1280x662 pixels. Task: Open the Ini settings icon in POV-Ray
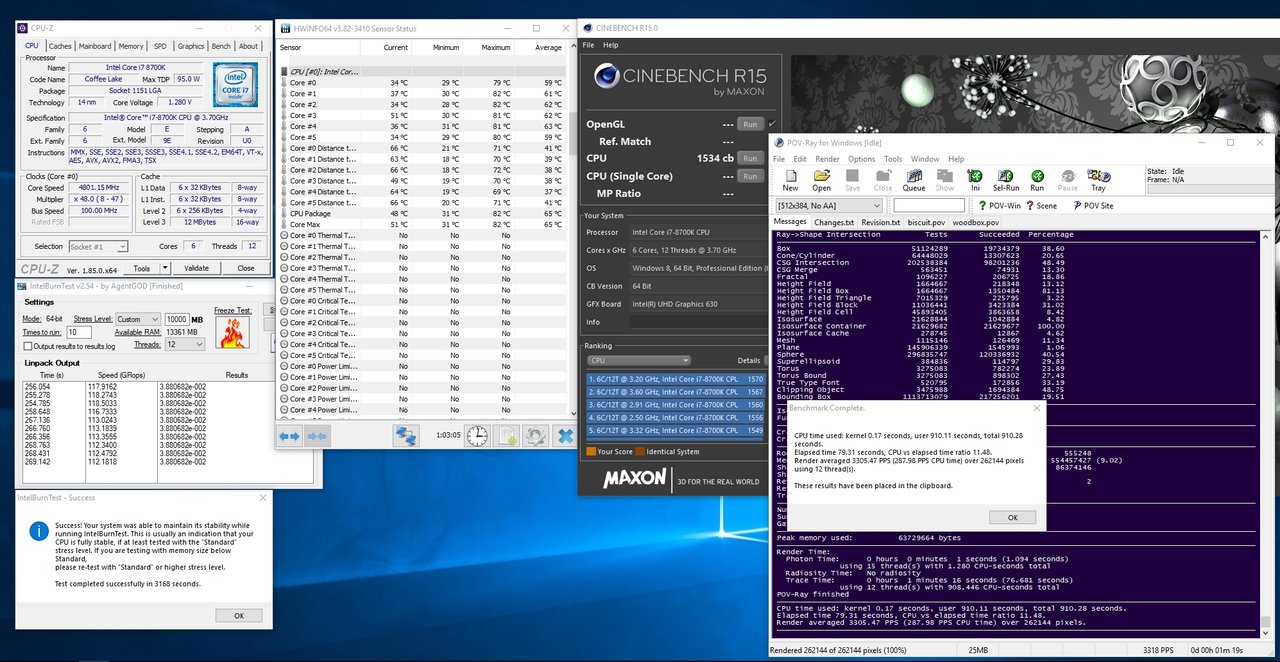(975, 180)
